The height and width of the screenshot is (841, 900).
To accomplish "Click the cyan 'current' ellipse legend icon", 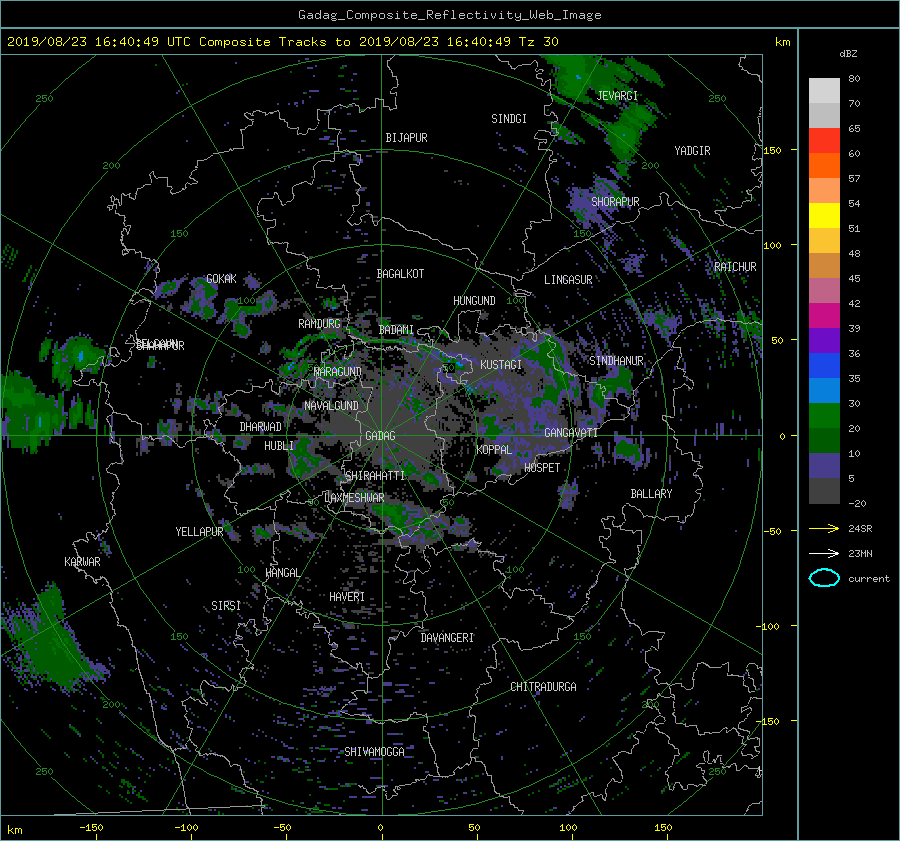I will pos(824,578).
